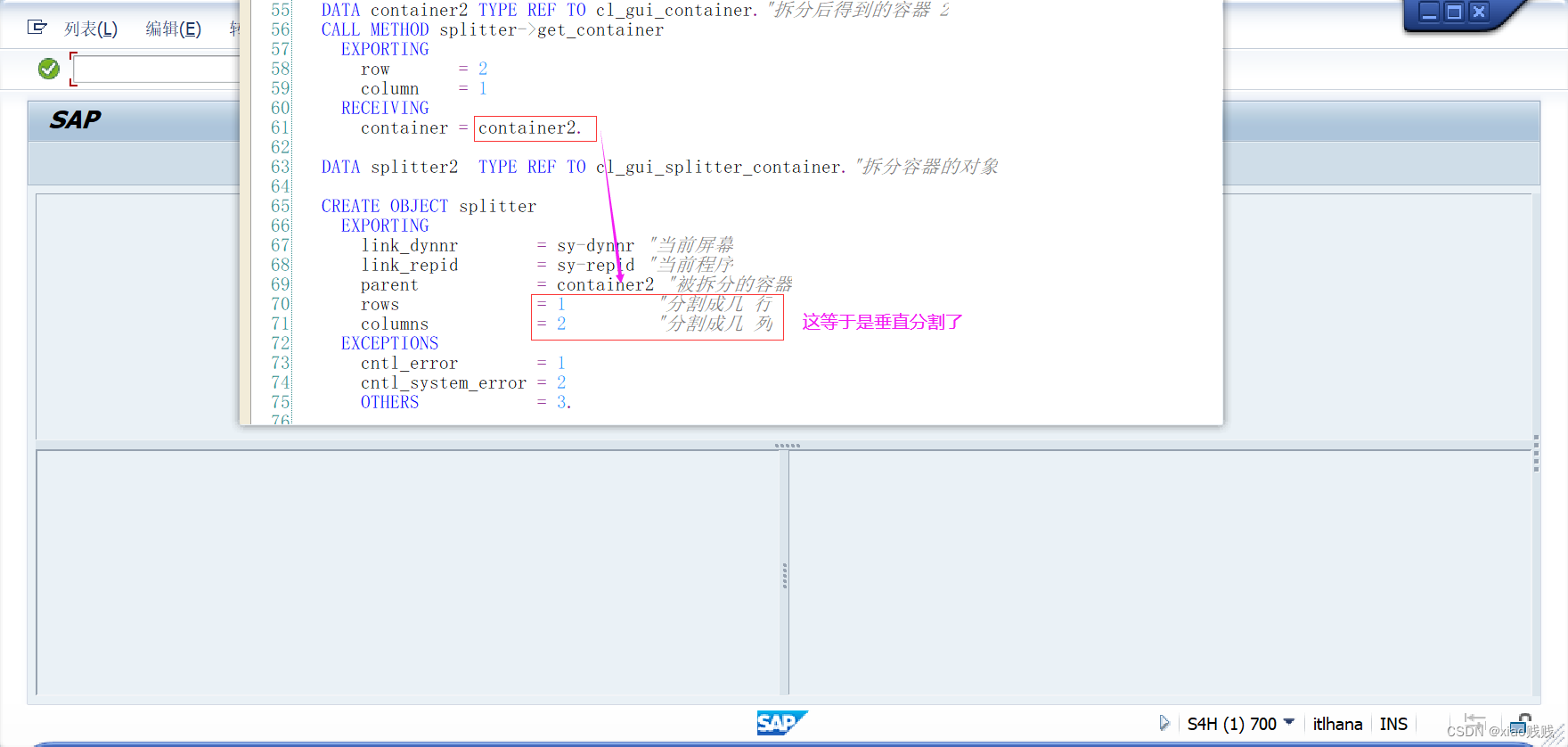Click the tab-arrow icon in status bar
1568x747 pixels.
(1474, 719)
